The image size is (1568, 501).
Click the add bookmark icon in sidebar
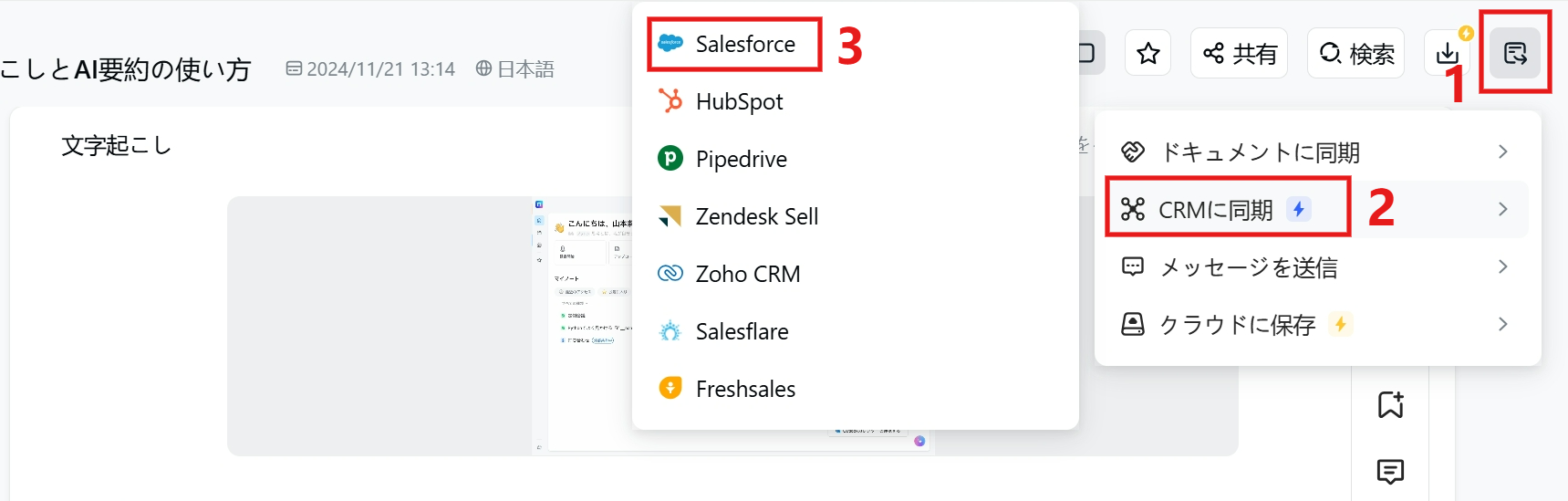coord(1390,404)
